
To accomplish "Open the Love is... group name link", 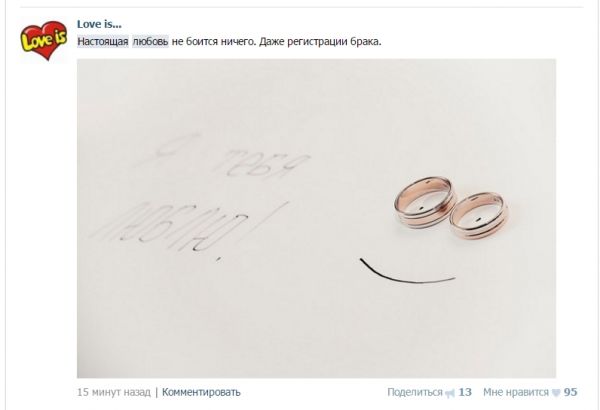I will click(x=99, y=24).
